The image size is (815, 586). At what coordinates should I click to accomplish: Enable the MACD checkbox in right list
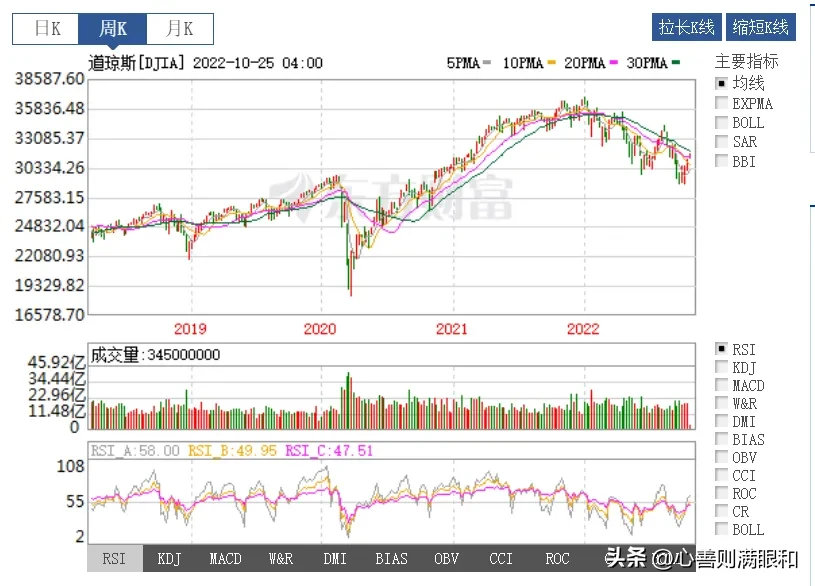tap(721, 385)
